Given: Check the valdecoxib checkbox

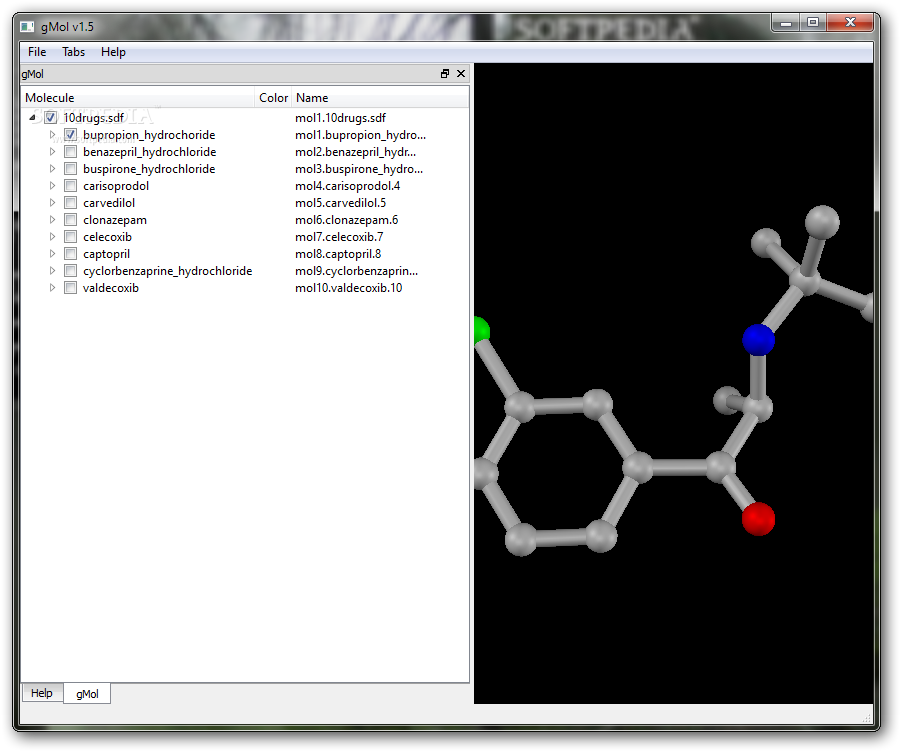Looking at the screenshot, I should pyautogui.click(x=70, y=288).
